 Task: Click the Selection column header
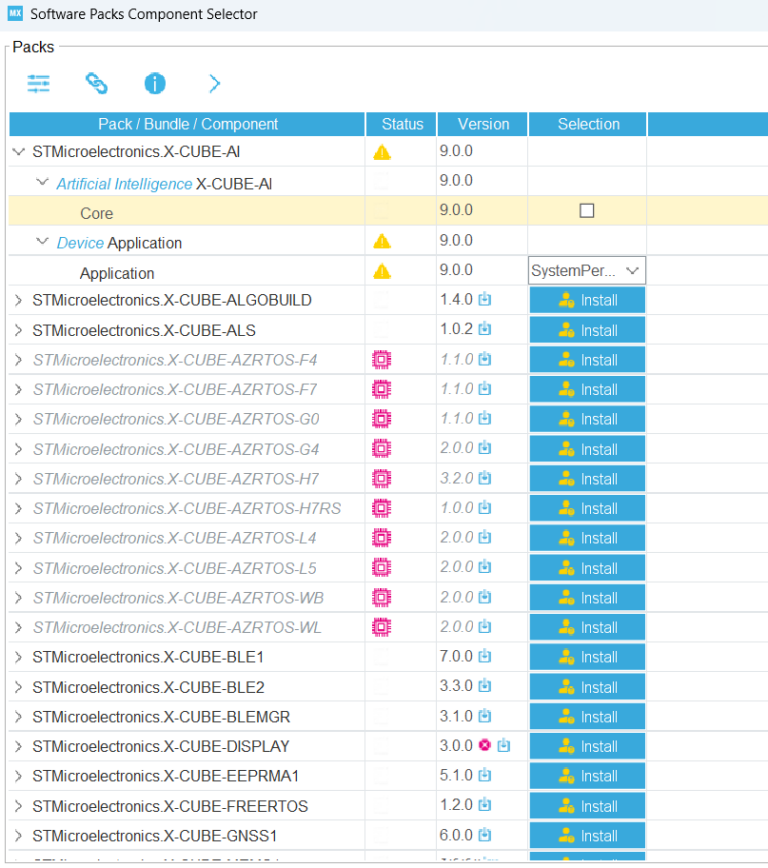[588, 124]
